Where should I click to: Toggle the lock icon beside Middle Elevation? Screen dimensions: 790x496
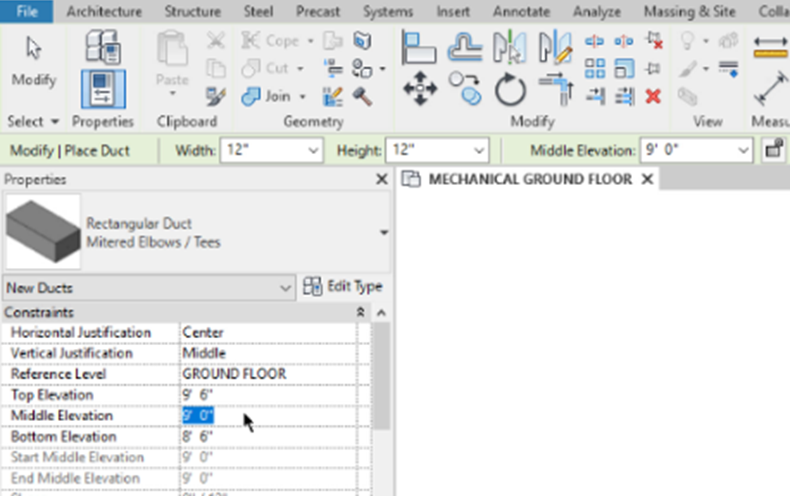click(x=774, y=150)
